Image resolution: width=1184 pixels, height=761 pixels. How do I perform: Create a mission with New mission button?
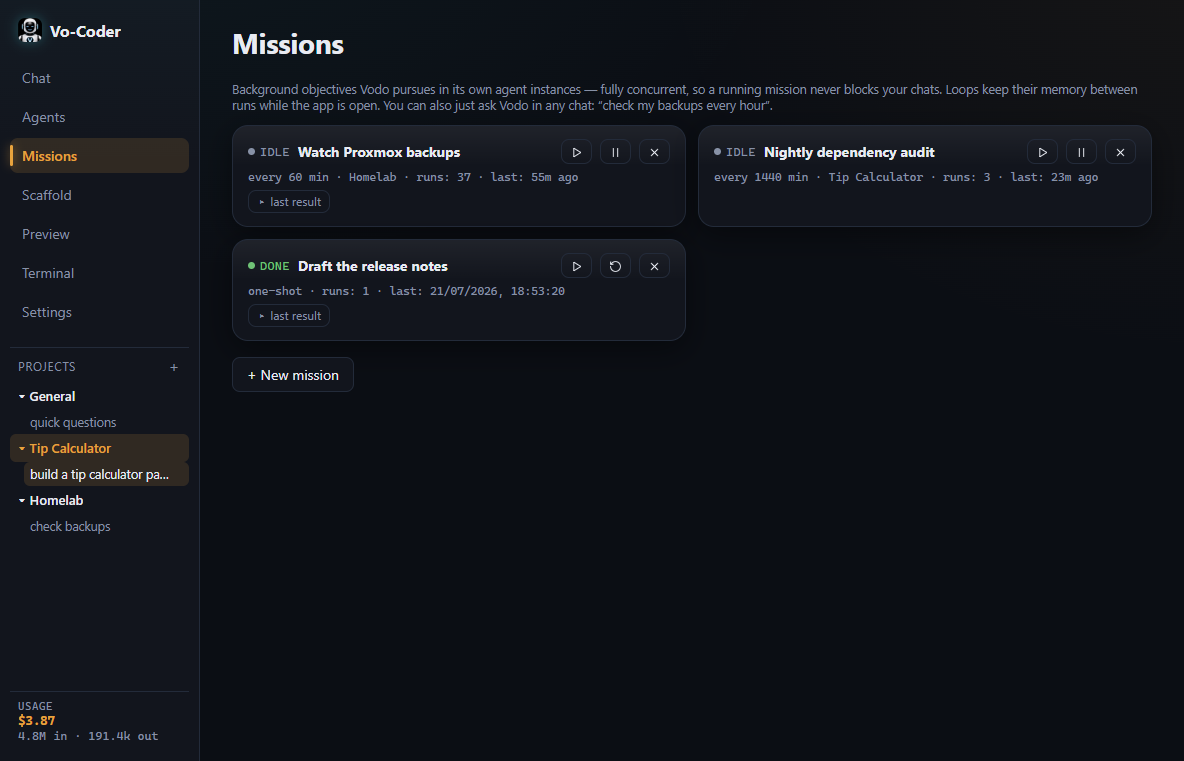(x=293, y=375)
